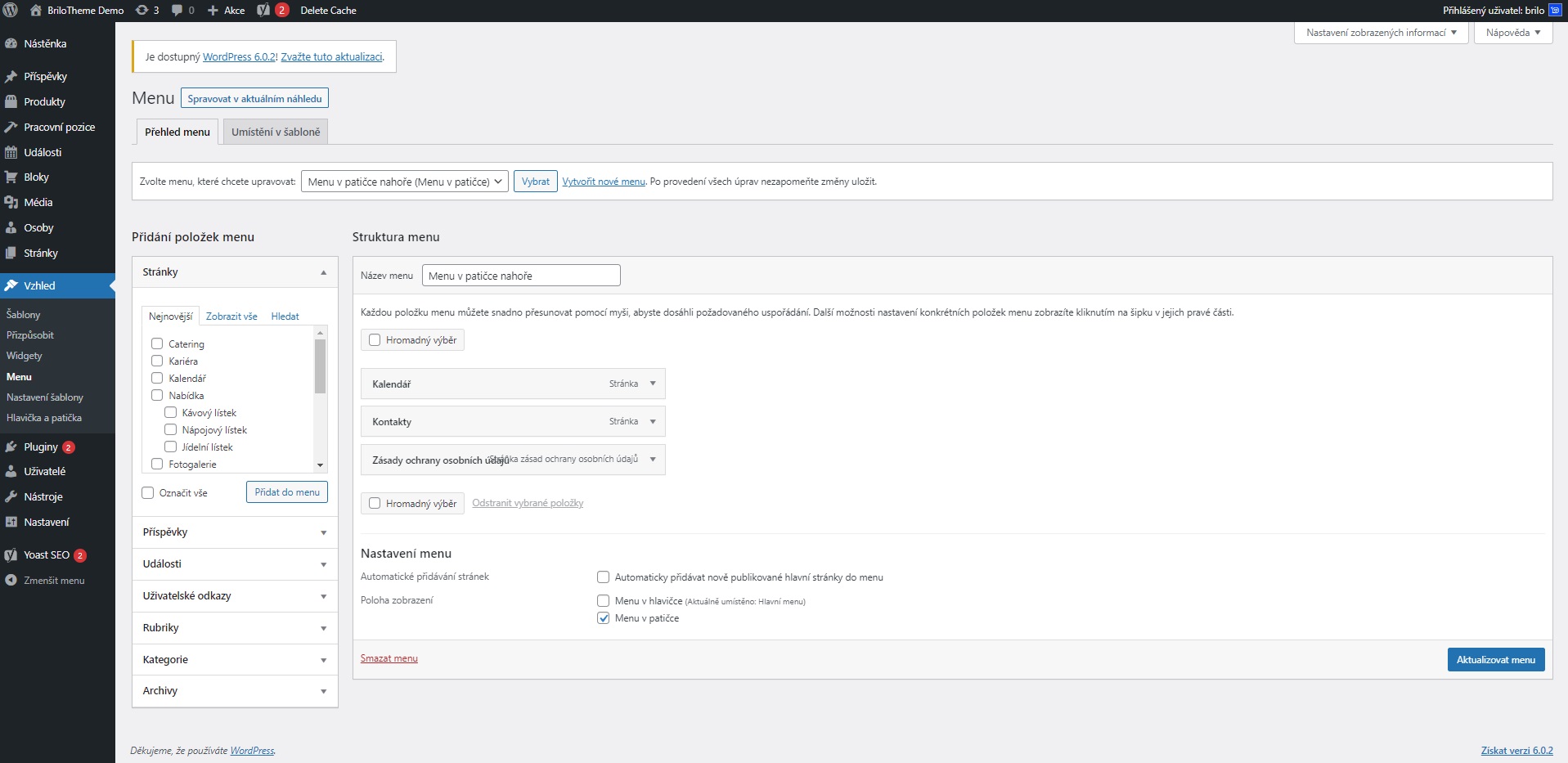Click the comments bubble icon
This screenshot has width=1568, height=763.
[177, 11]
